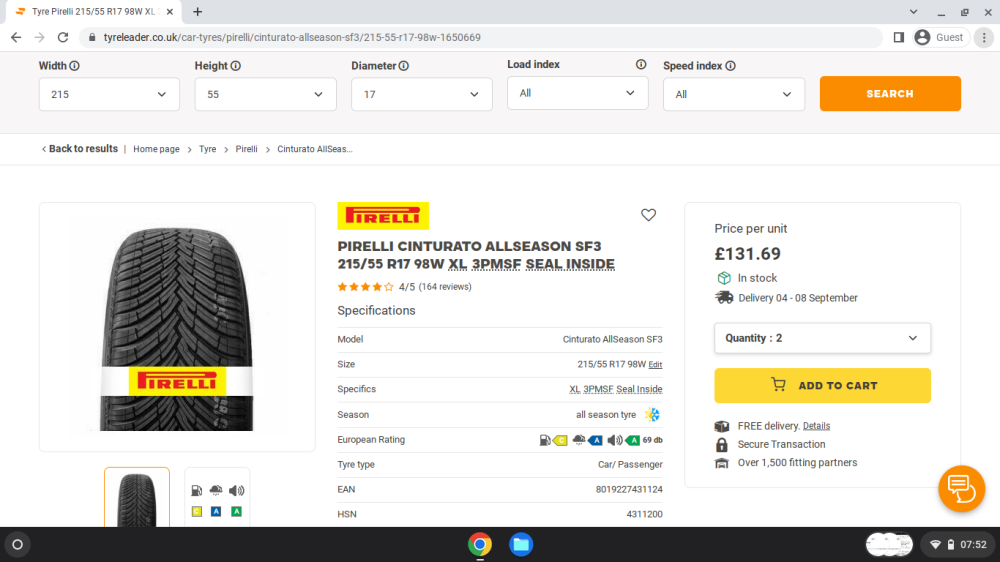Click the 3PMSF specifics term

[x=598, y=389]
